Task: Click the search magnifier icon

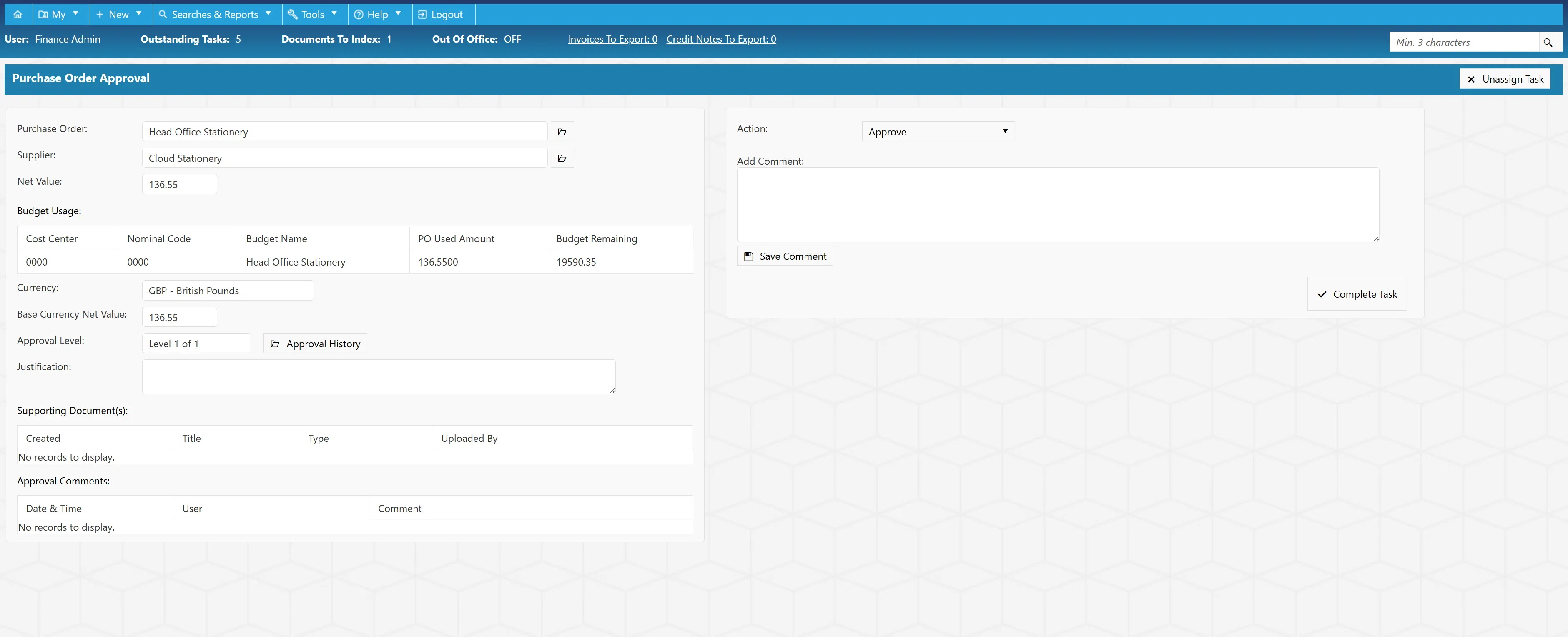Action: (1547, 42)
